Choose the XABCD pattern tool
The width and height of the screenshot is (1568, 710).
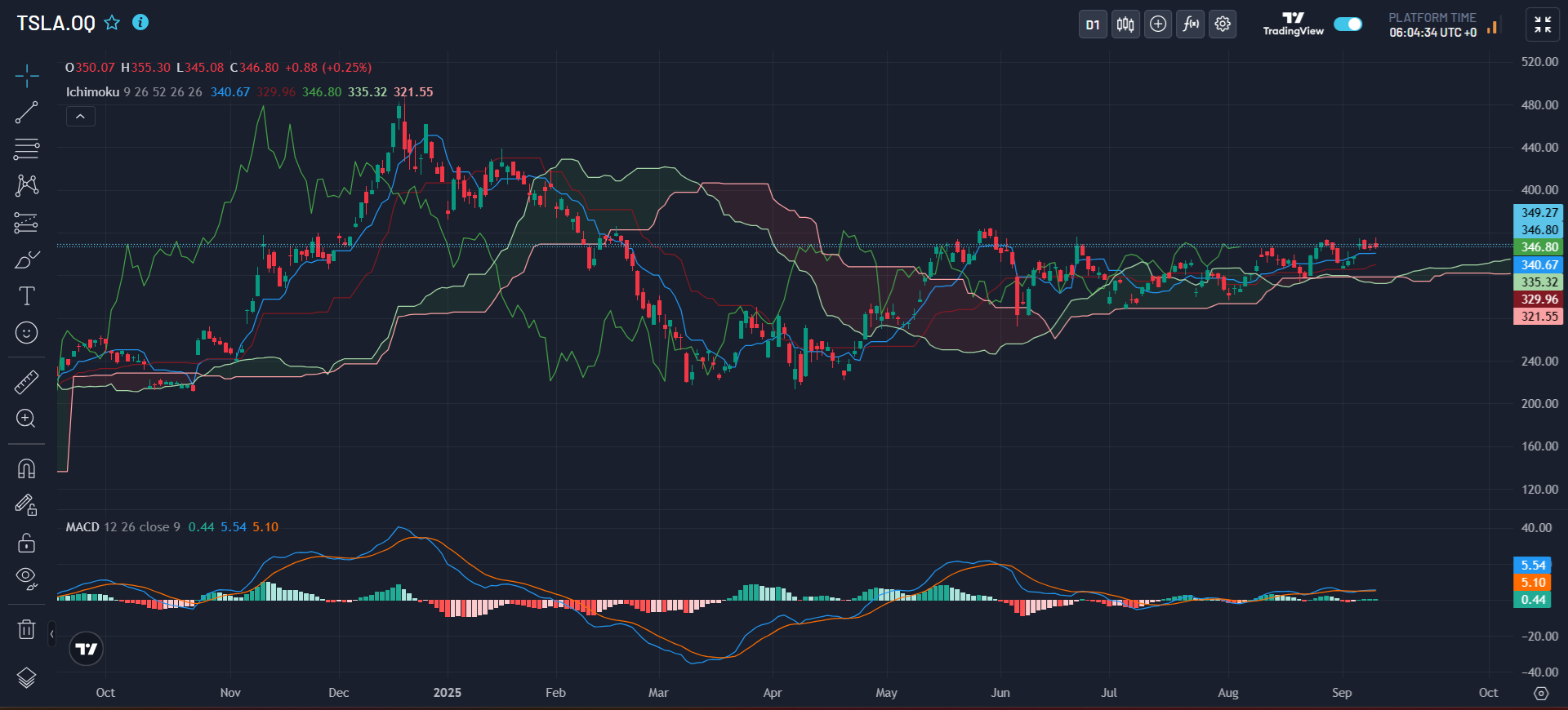point(26,185)
